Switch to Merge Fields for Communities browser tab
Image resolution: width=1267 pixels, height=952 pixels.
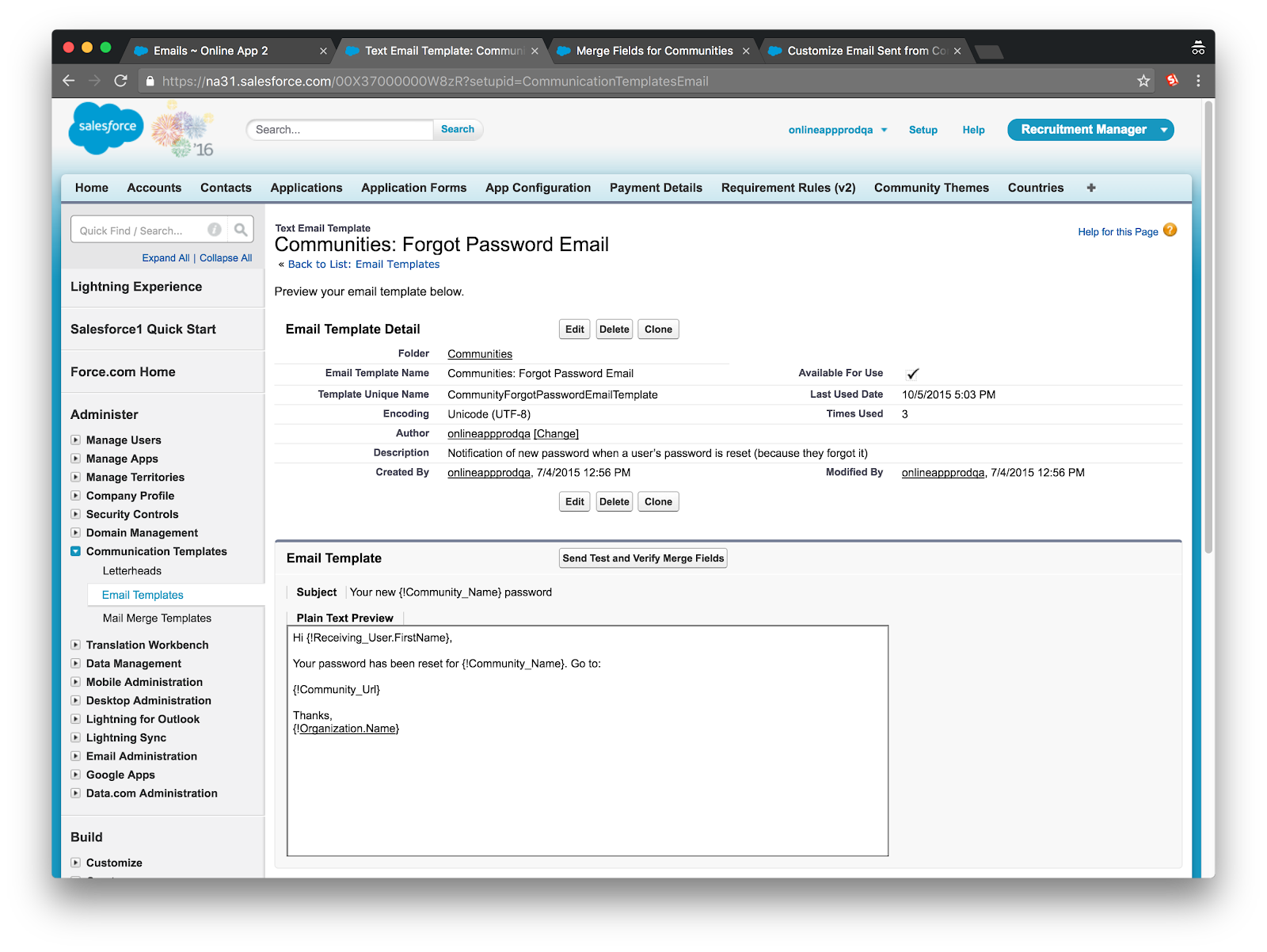coord(654,51)
